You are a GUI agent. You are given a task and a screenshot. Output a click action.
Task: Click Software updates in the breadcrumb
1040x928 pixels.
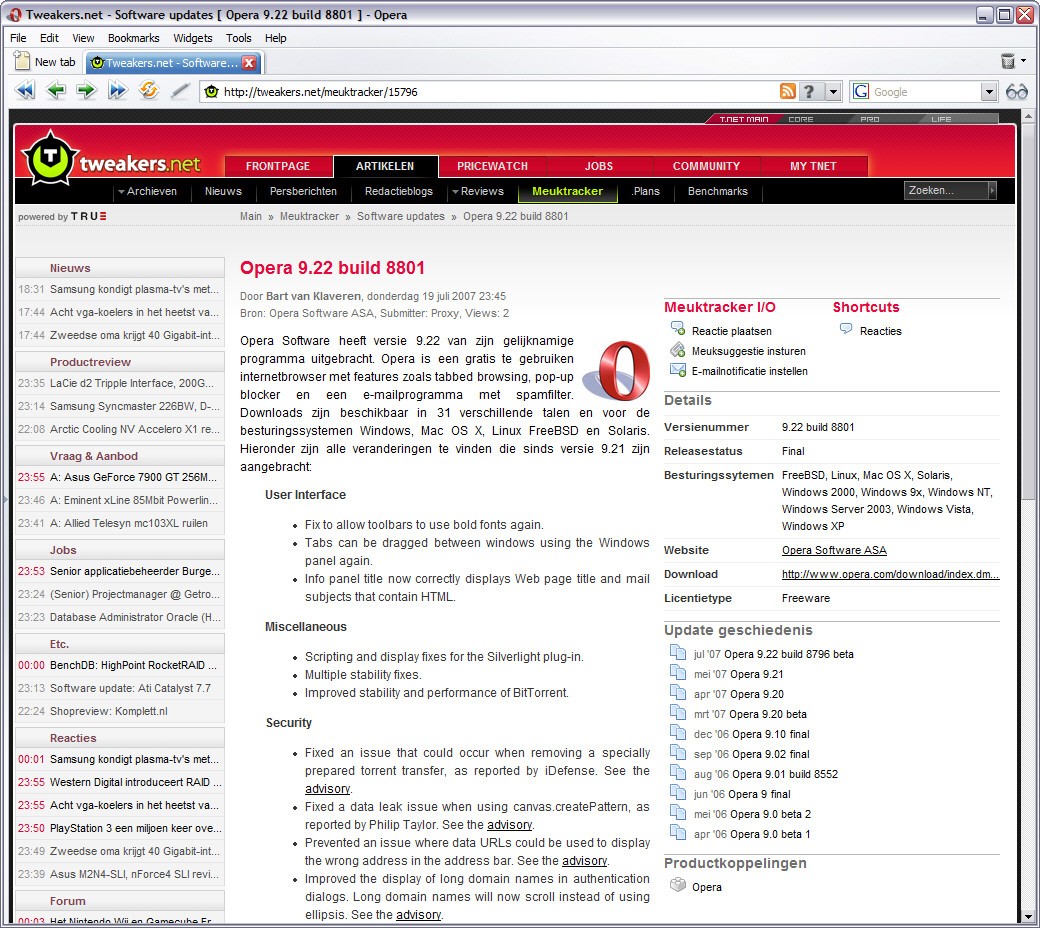[401, 216]
